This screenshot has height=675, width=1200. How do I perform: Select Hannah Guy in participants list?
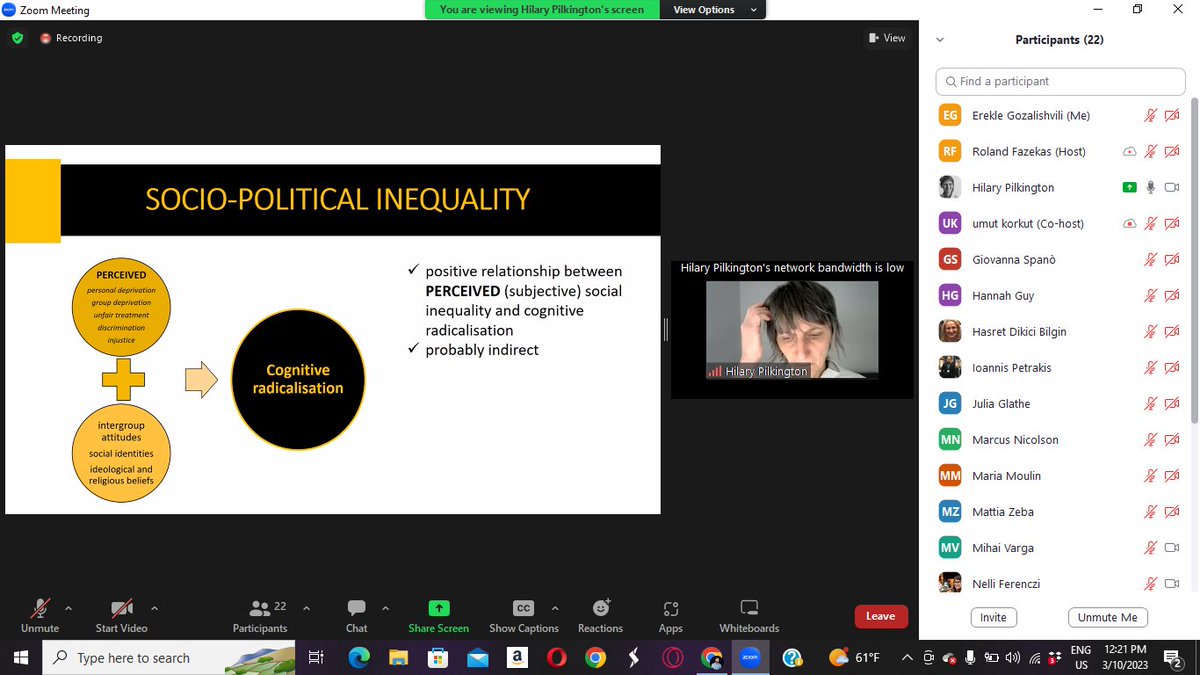(1060, 295)
